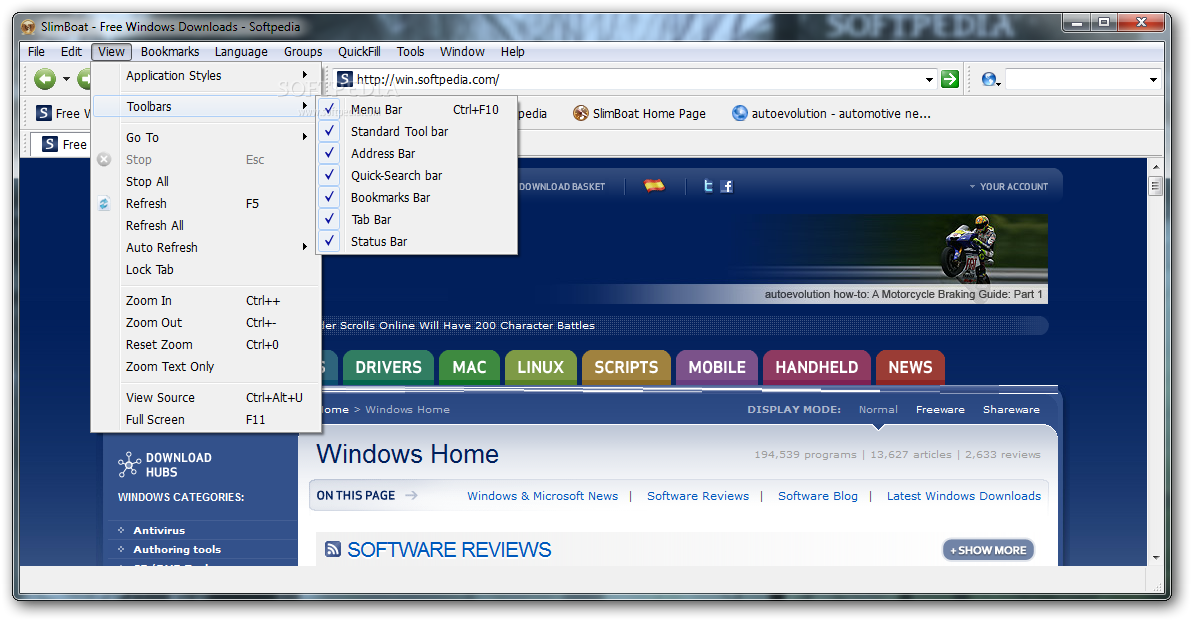
Task: Open the Bookmarks menu
Action: point(170,52)
